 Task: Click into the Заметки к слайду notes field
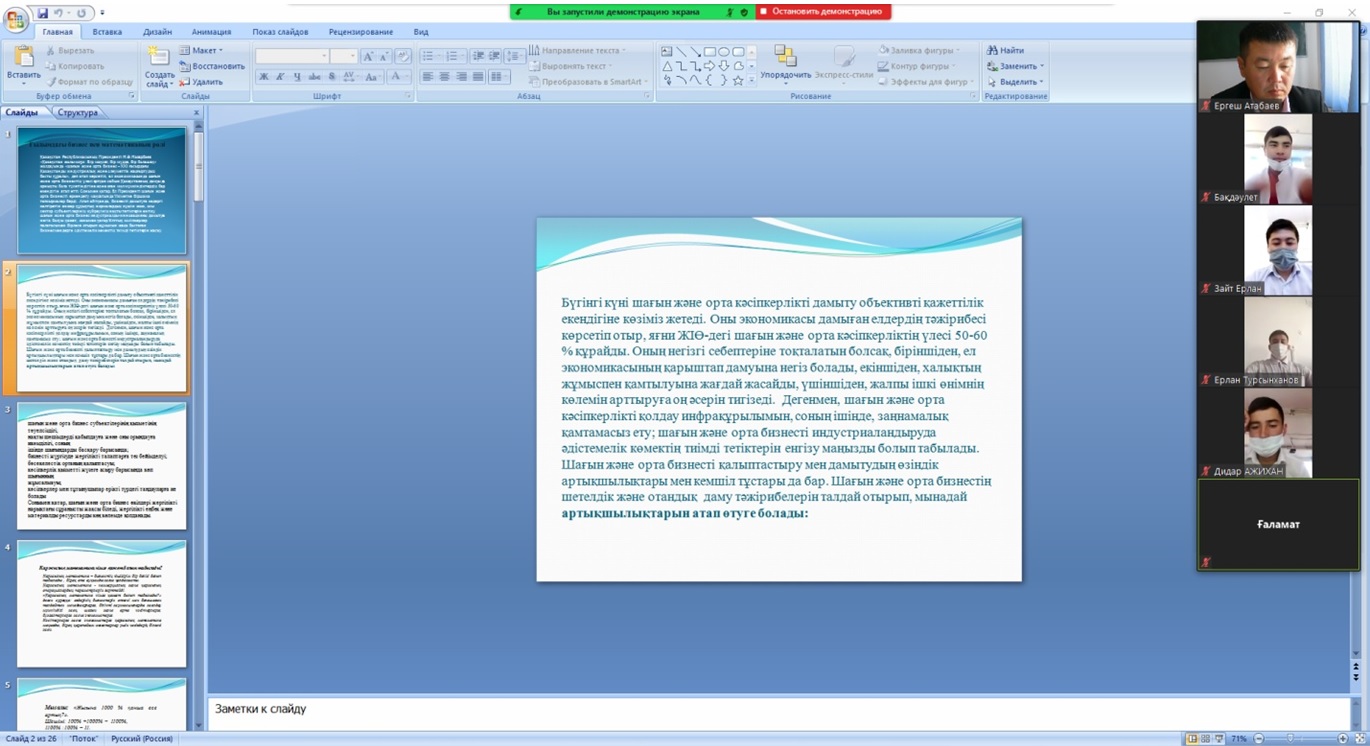coord(778,714)
